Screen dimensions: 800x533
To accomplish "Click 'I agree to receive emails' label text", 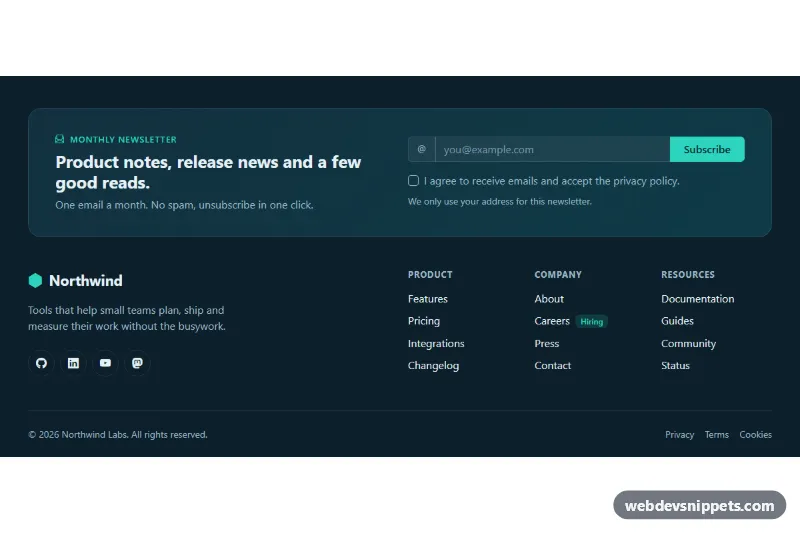I will point(552,181).
